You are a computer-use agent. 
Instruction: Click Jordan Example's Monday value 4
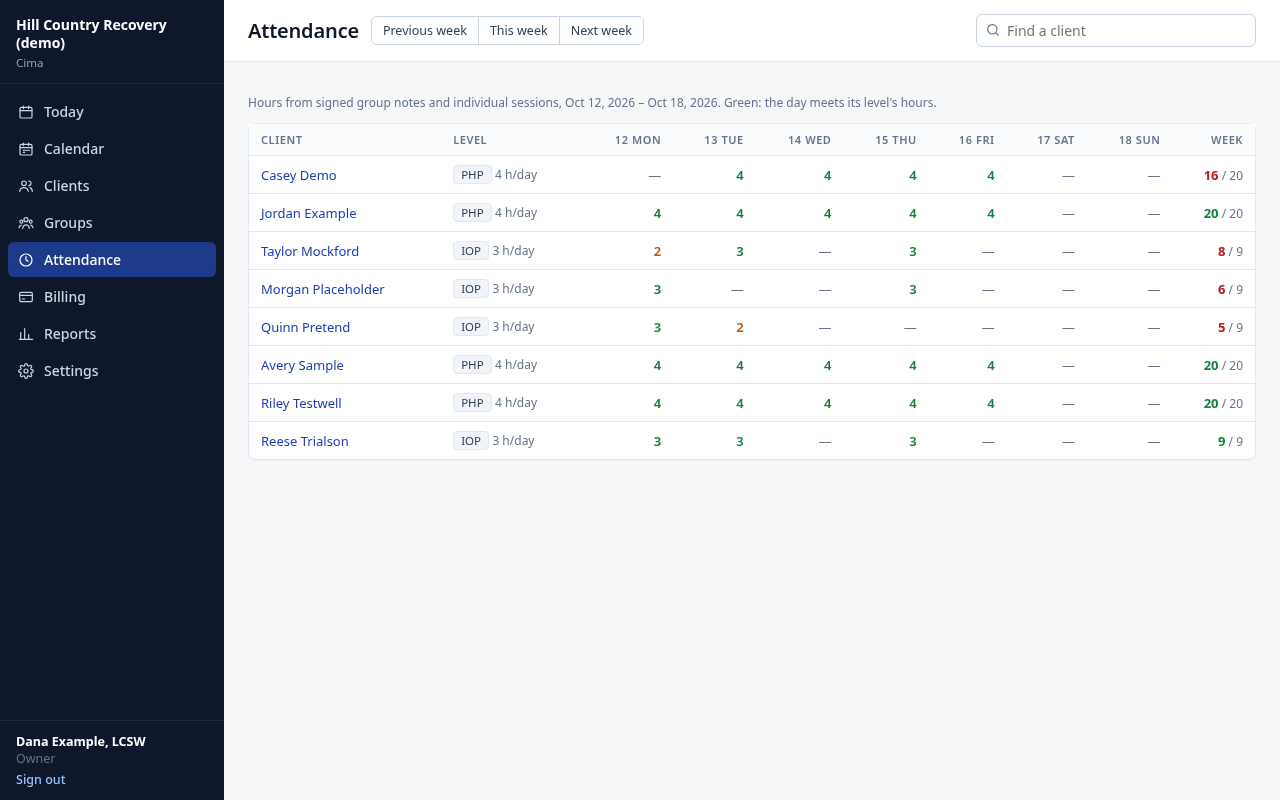coord(657,213)
